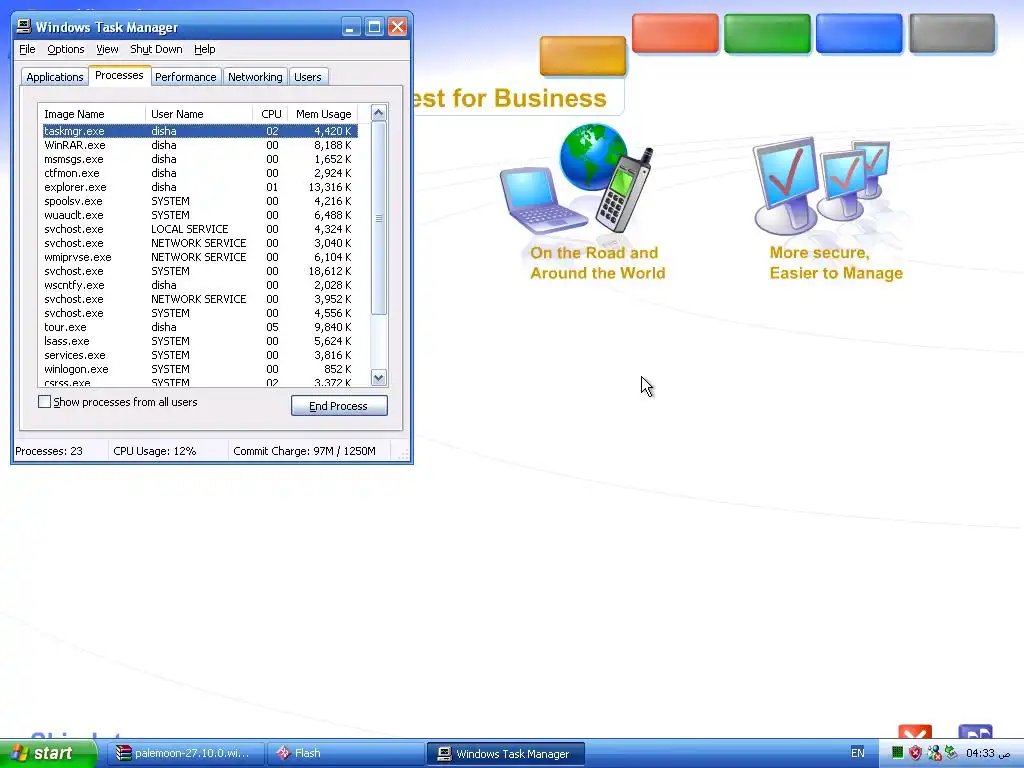
Task: Click More secure, Easier to Manage
Action: [836, 263]
